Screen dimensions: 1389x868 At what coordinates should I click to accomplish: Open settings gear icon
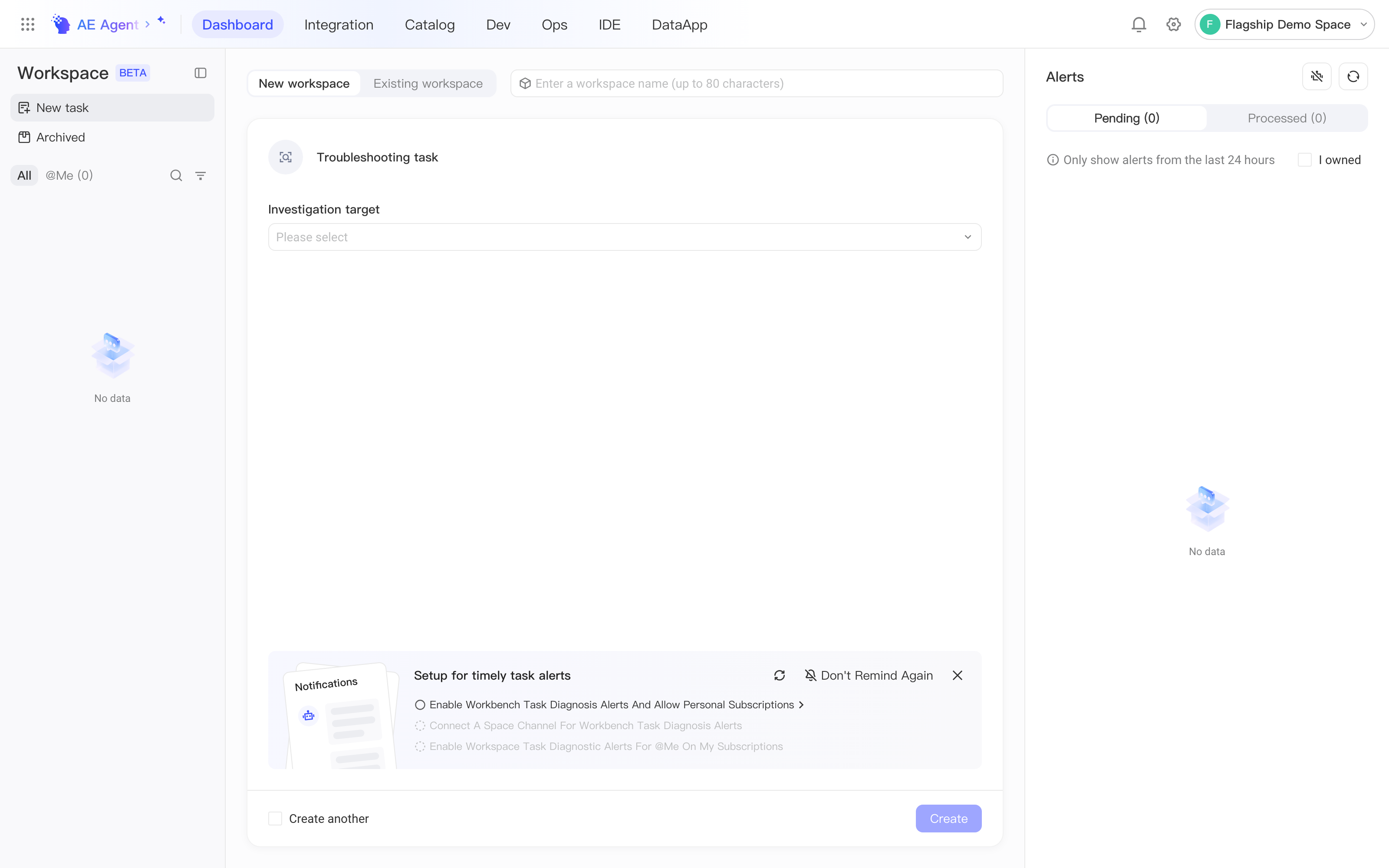pos(1173,24)
